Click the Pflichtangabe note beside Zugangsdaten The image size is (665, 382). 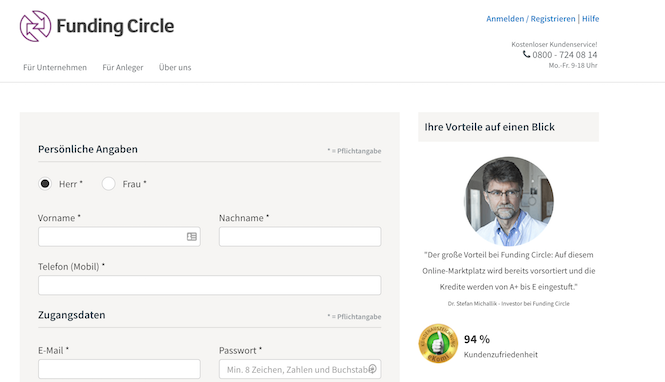tap(354, 317)
